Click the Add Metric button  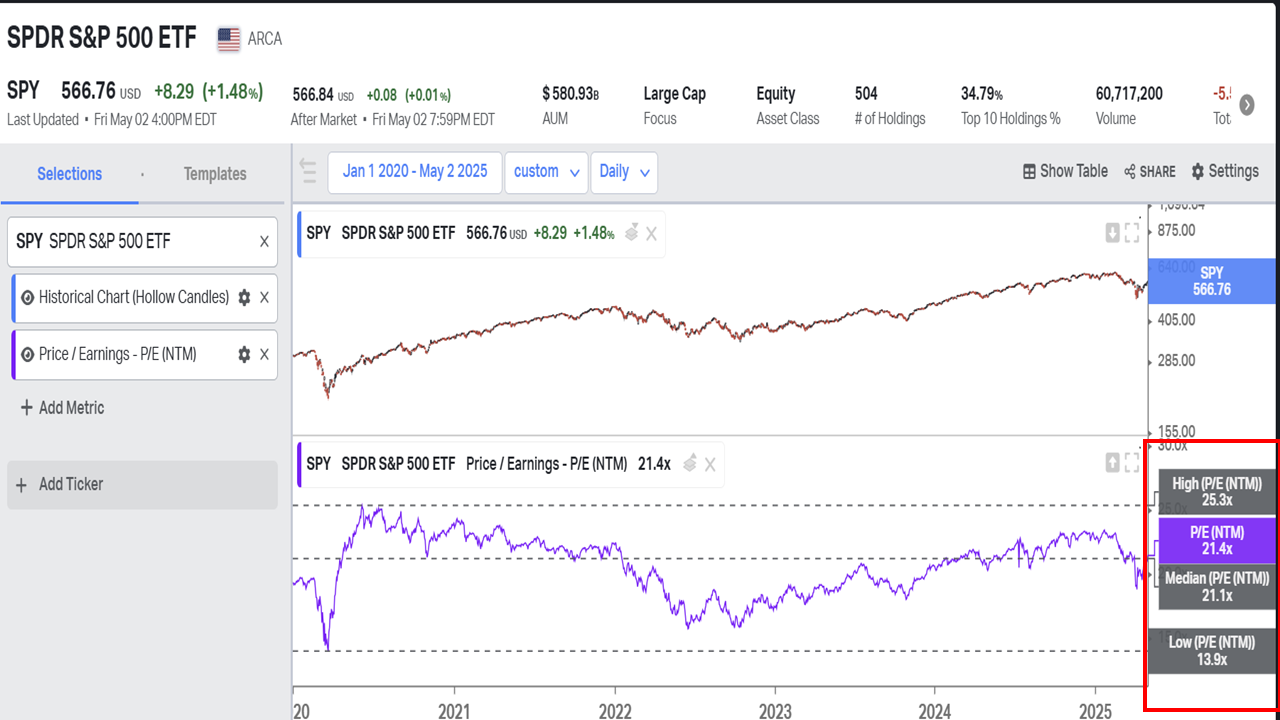61,408
